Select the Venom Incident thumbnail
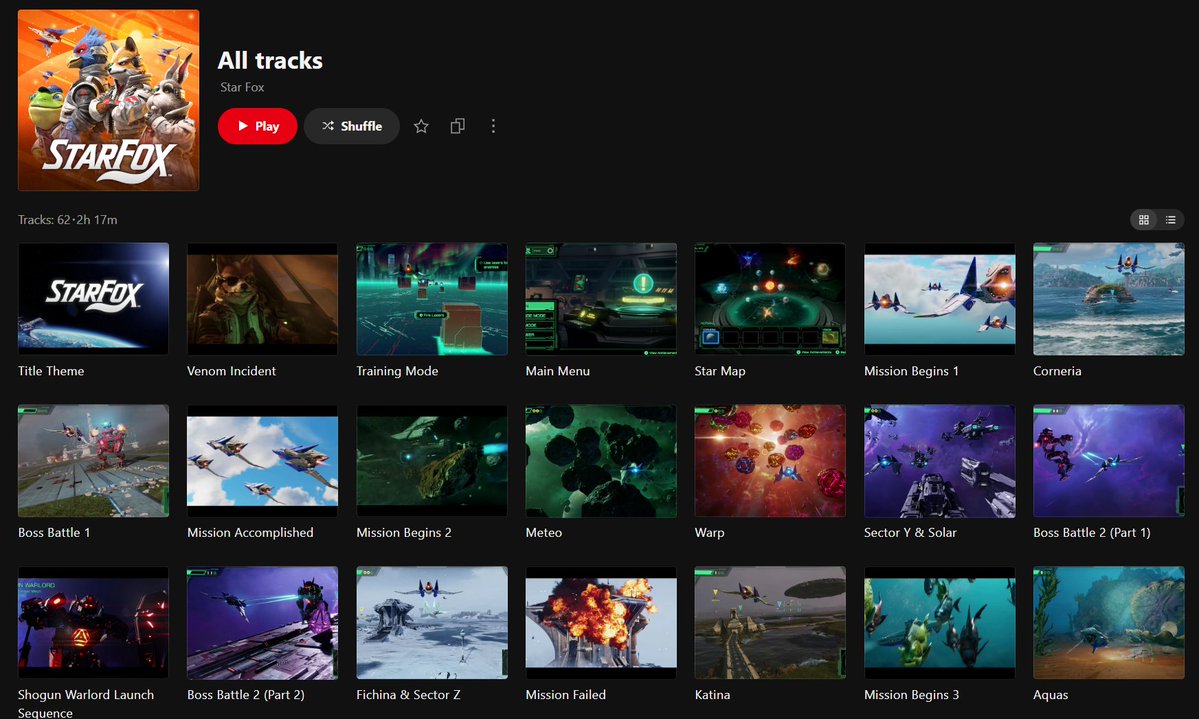Image resolution: width=1199 pixels, height=719 pixels. click(262, 299)
